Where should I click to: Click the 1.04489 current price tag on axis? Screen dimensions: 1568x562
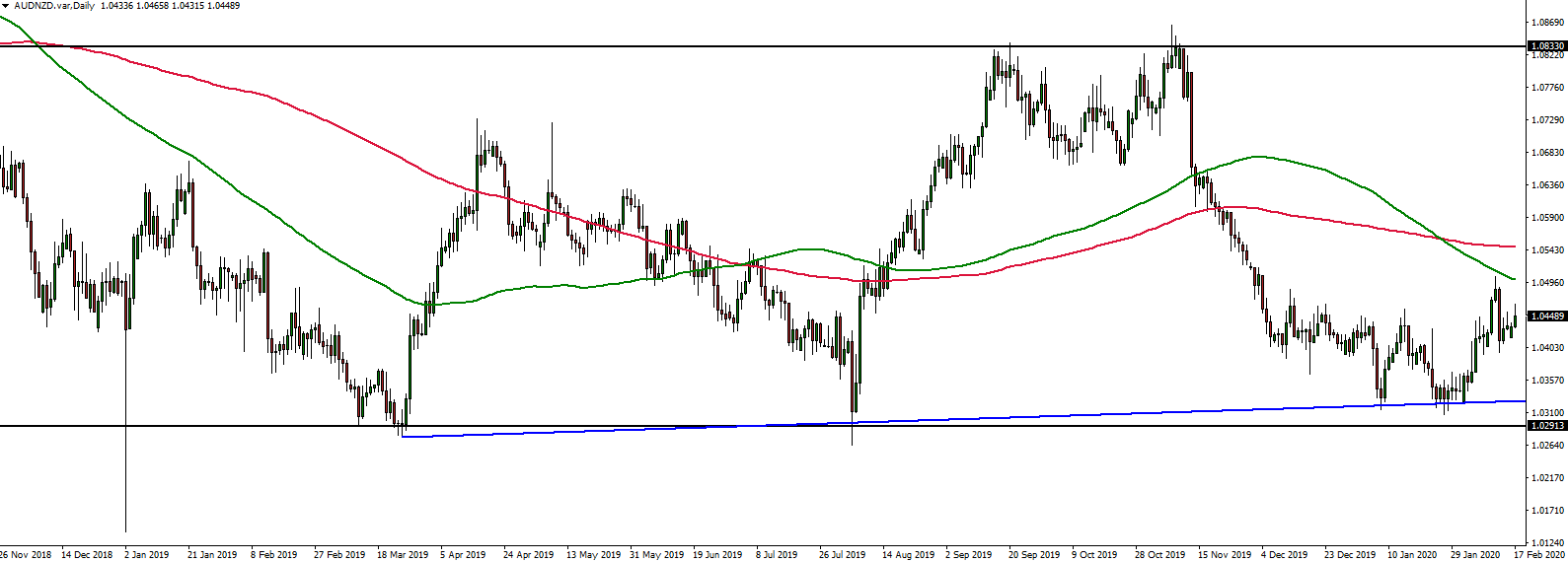[1546, 316]
